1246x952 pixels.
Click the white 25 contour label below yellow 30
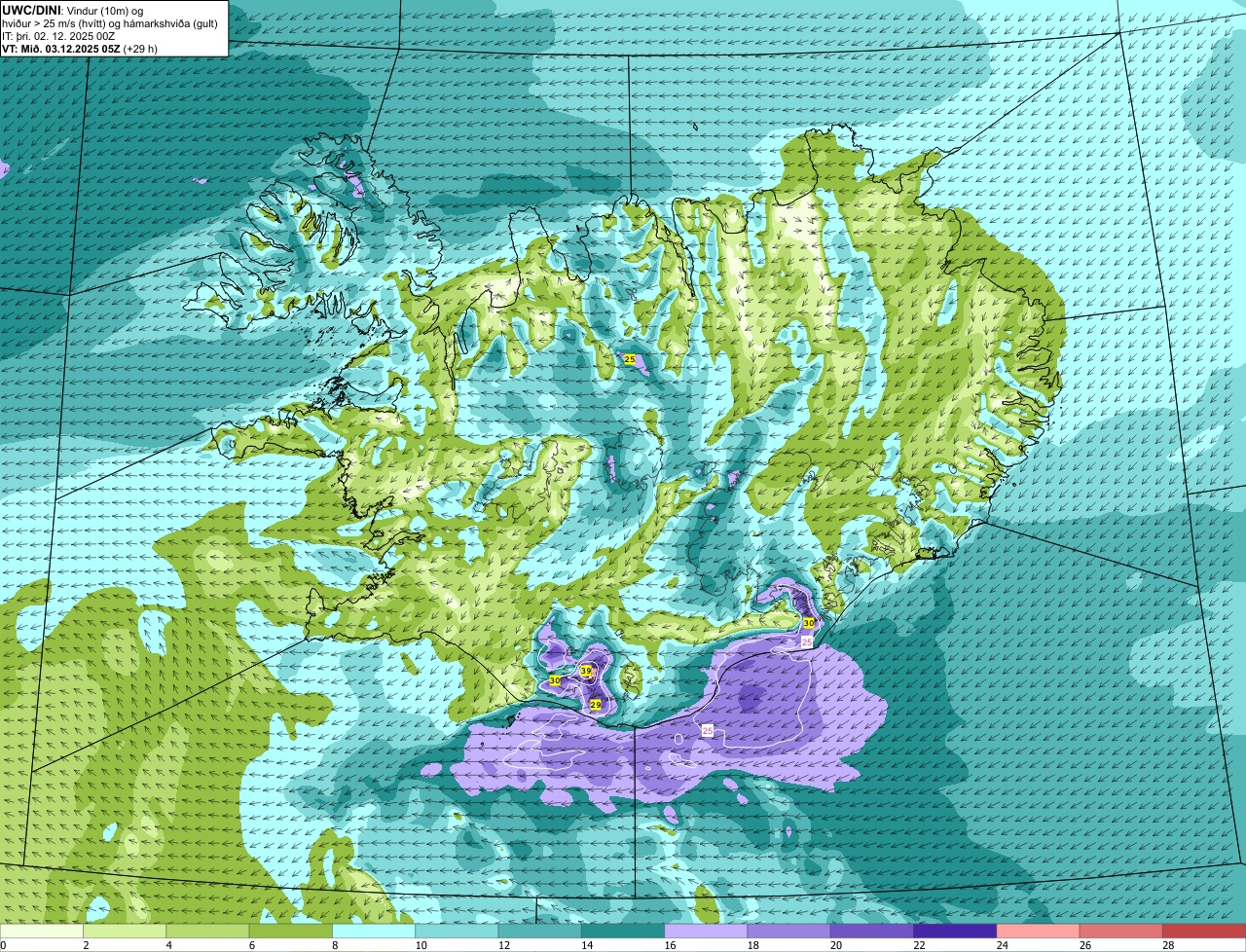click(x=806, y=642)
